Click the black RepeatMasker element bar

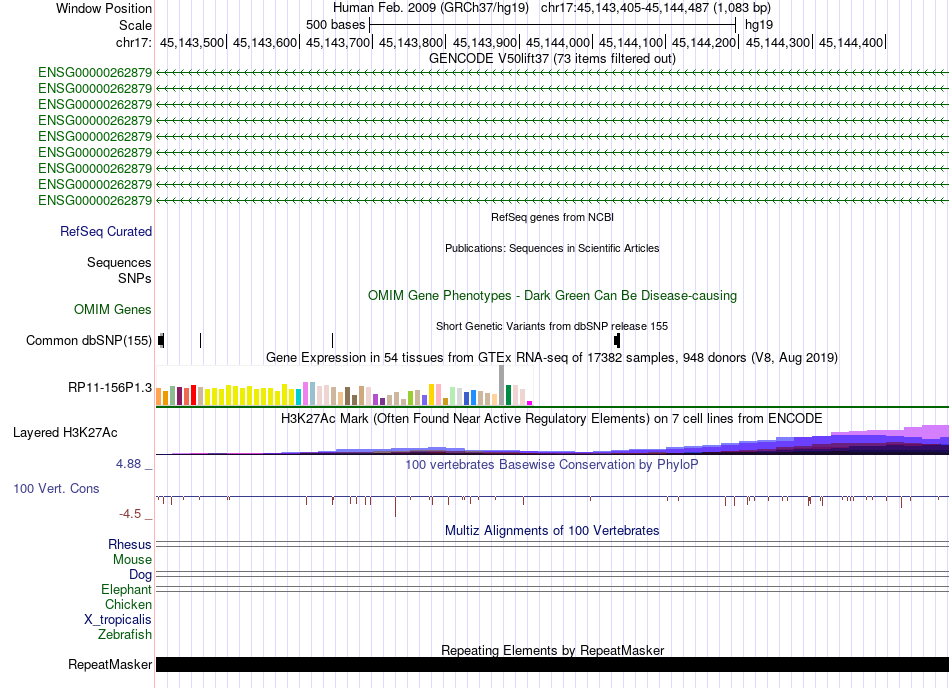pos(552,664)
